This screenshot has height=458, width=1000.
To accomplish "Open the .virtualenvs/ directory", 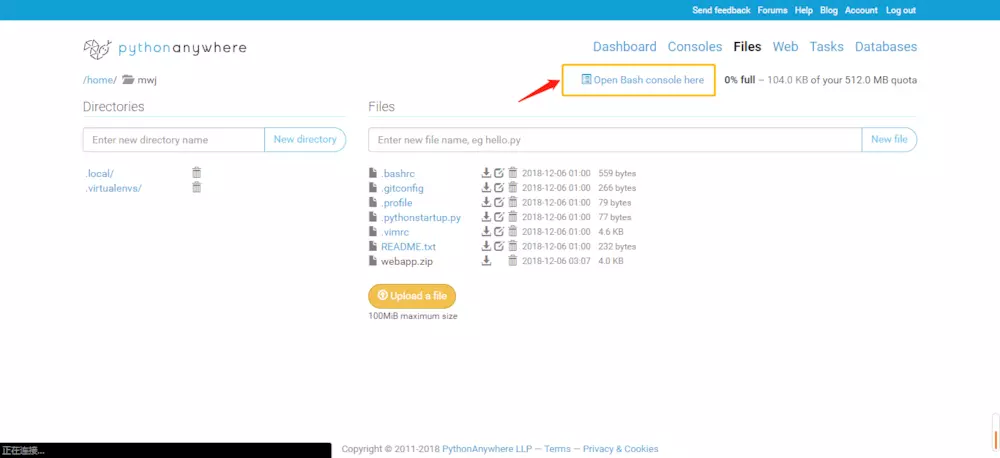I will tap(114, 188).
